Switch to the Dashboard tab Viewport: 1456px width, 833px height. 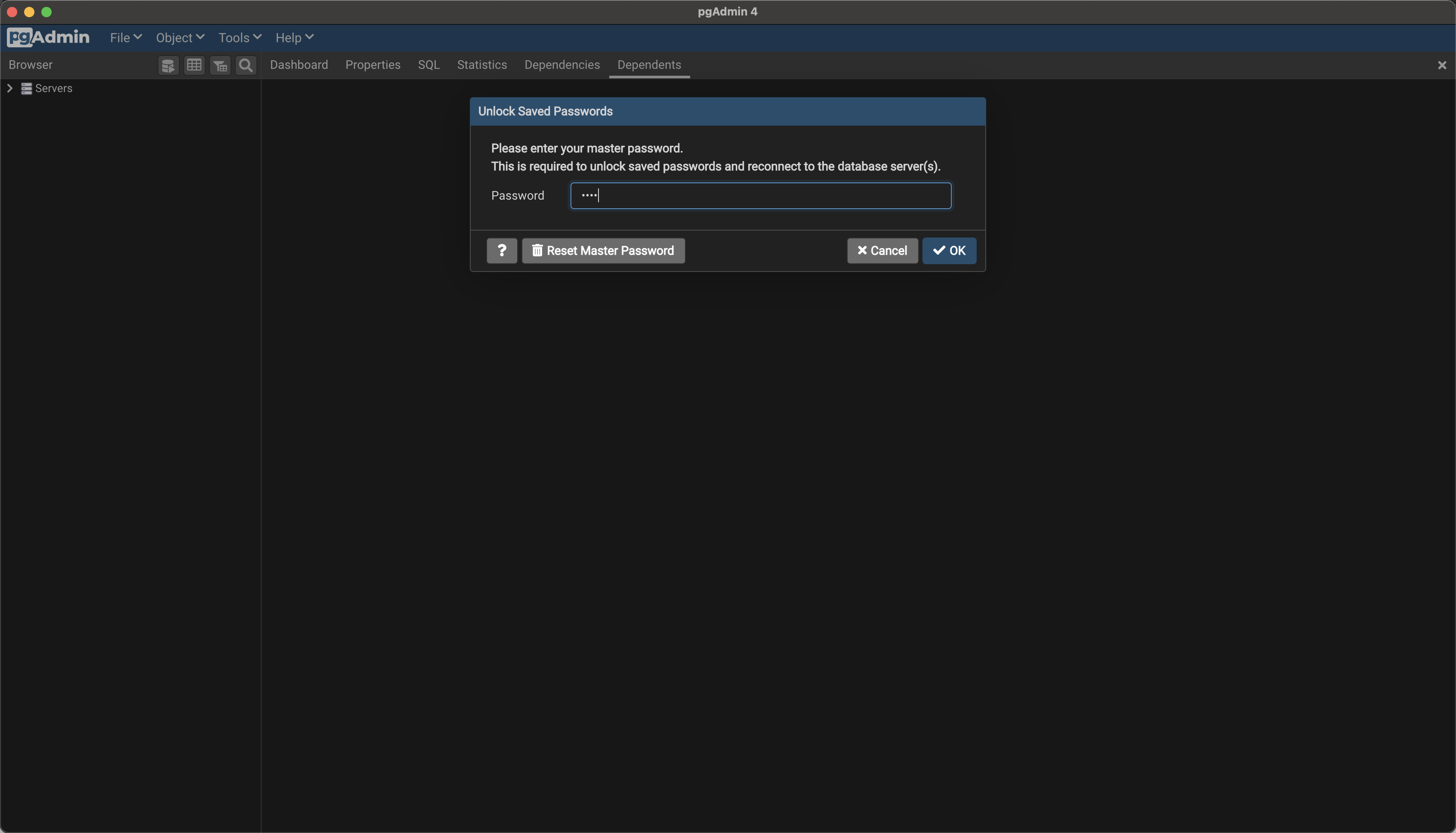(299, 65)
